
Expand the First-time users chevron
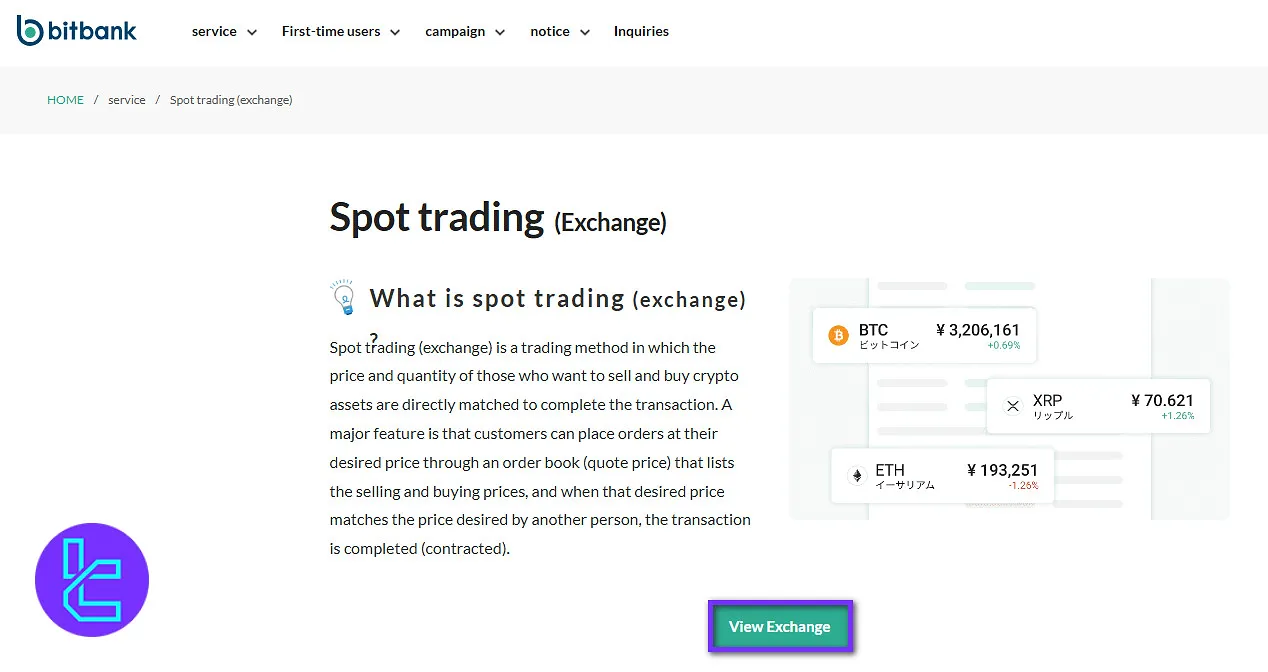[395, 32]
